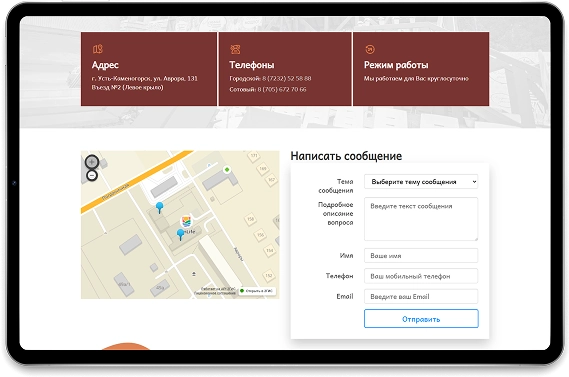Click the message text area 'Введите текст сообщения'
Screen dimensions: 569x377
click(x=421, y=219)
